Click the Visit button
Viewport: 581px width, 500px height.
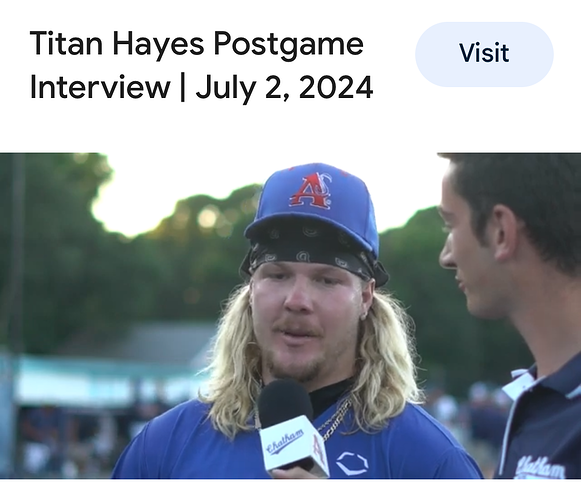[484, 54]
